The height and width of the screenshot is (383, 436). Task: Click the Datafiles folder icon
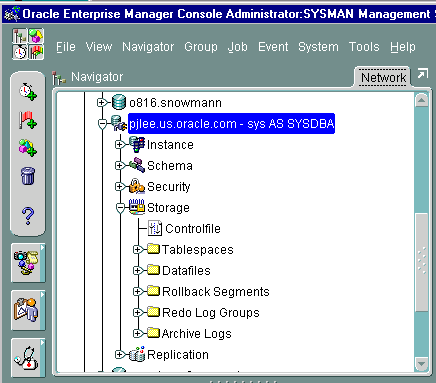coord(153,270)
